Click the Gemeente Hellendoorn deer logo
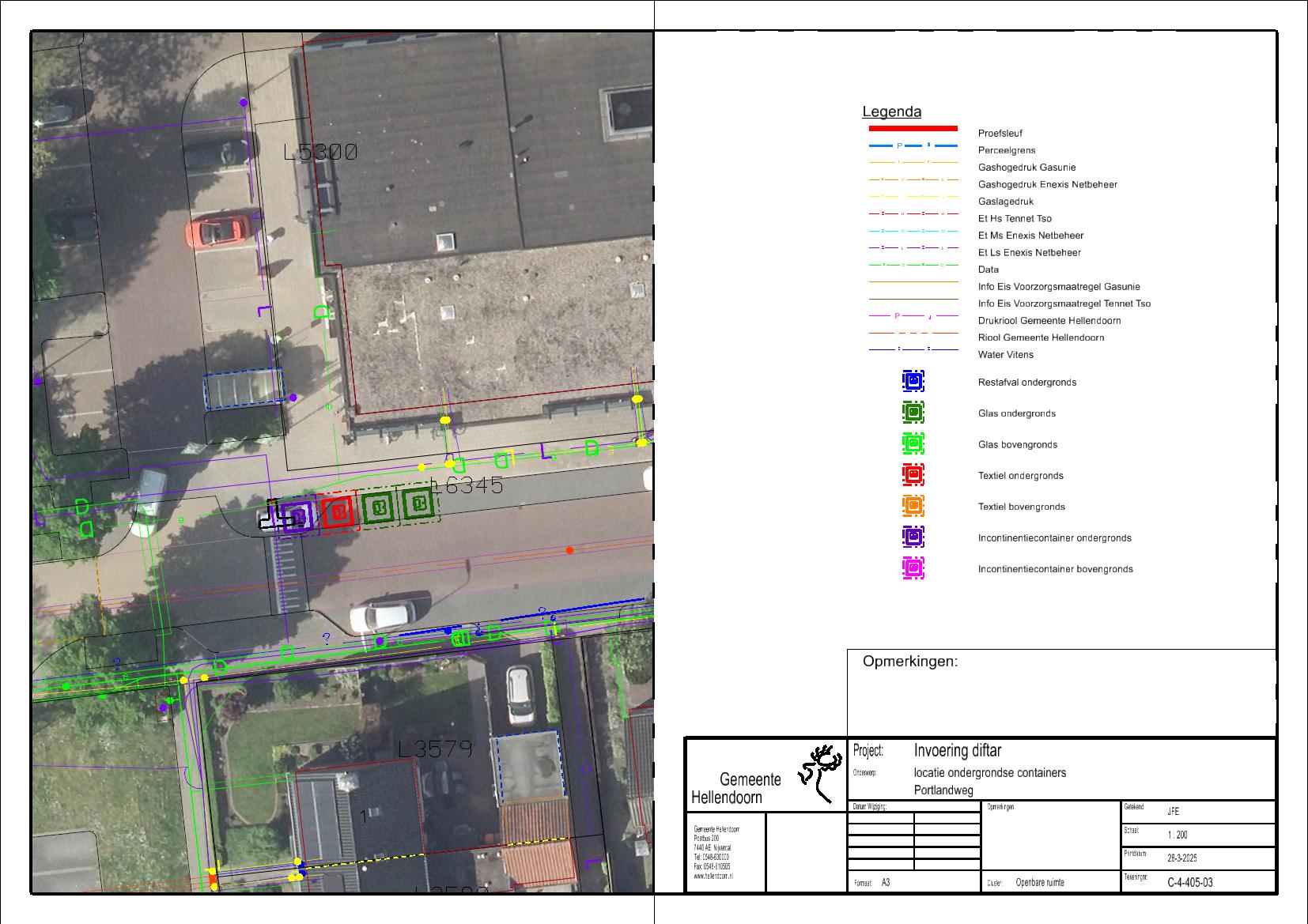 (820, 771)
